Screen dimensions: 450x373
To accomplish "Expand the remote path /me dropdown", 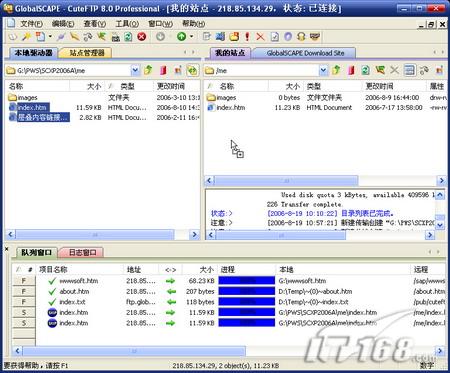I will point(323,70).
